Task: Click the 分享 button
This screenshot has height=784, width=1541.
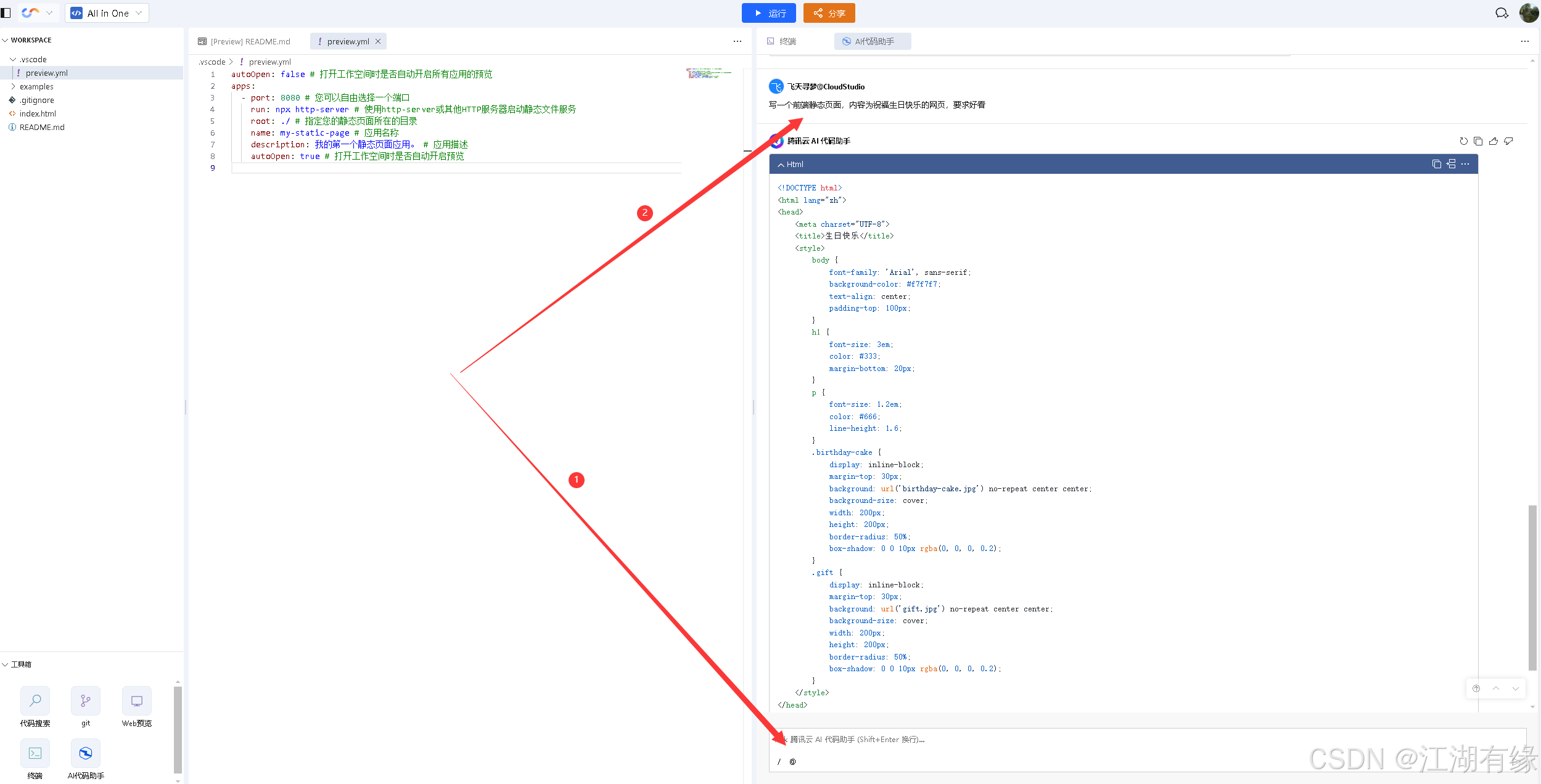Action: coord(829,13)
